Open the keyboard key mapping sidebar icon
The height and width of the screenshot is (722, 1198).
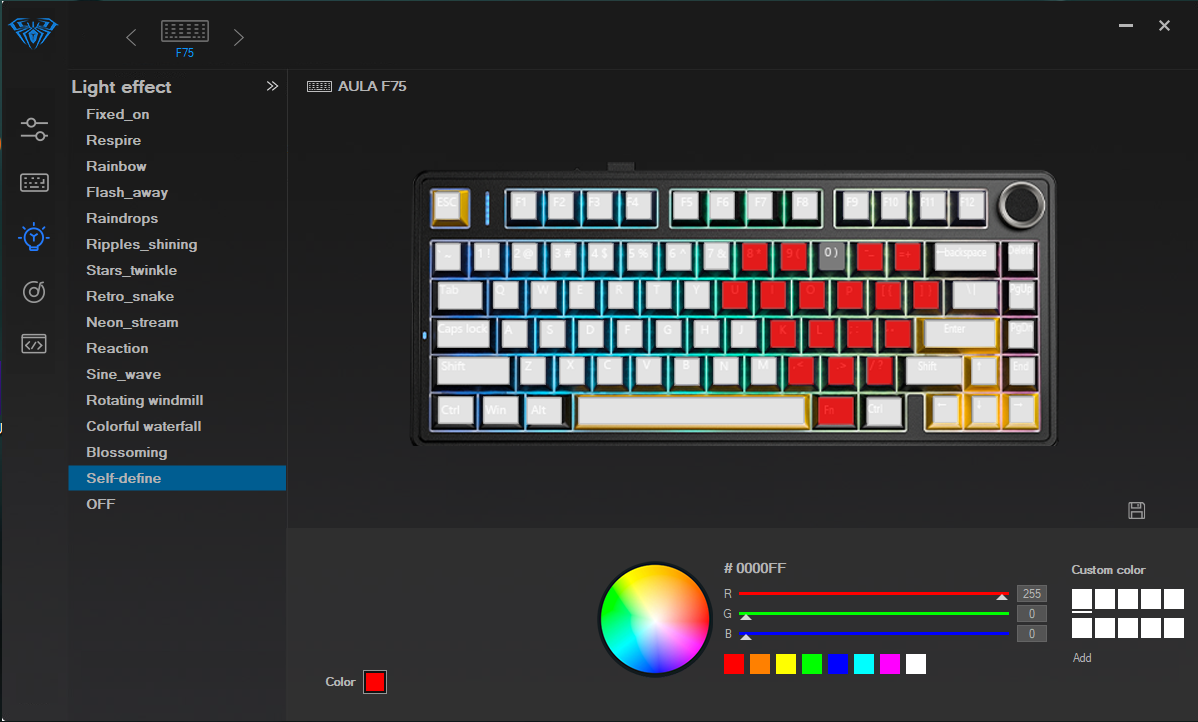(x=34, y=183)
